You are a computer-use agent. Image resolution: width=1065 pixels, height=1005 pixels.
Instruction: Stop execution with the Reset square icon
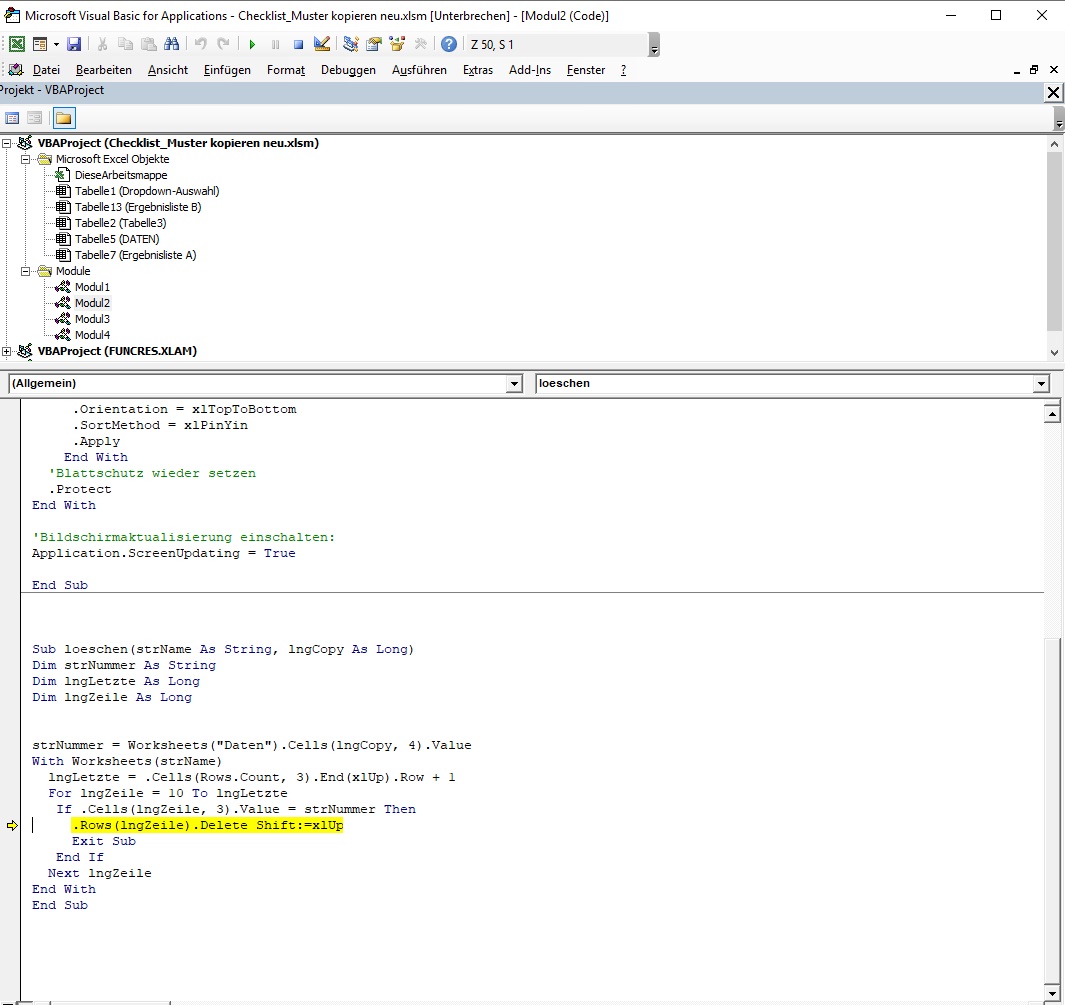298,44
